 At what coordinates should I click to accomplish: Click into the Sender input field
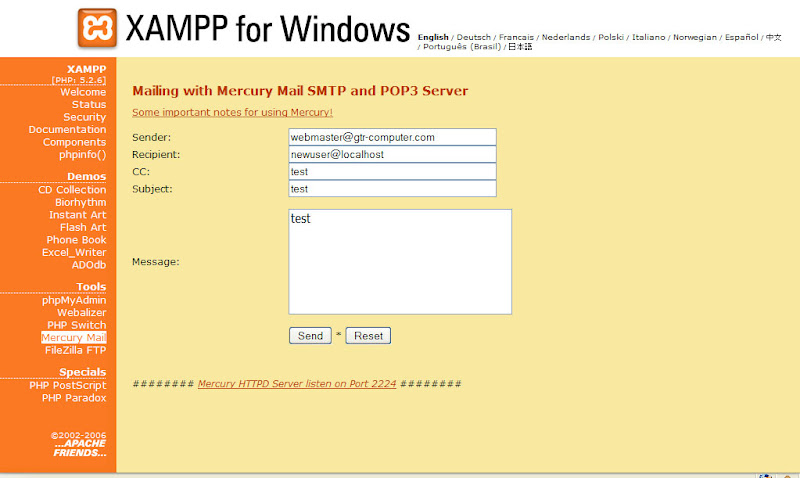(x=392, y=137)
